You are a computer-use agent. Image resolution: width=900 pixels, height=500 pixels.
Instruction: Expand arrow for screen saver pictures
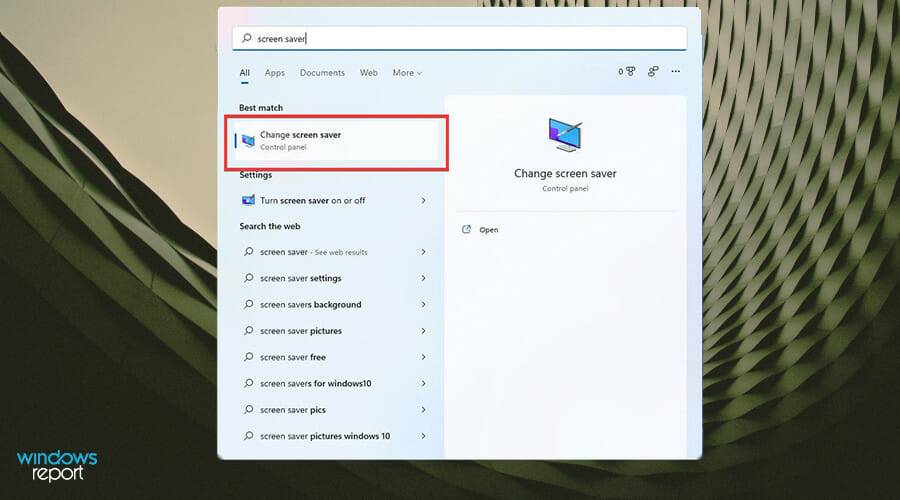[424, 331]
